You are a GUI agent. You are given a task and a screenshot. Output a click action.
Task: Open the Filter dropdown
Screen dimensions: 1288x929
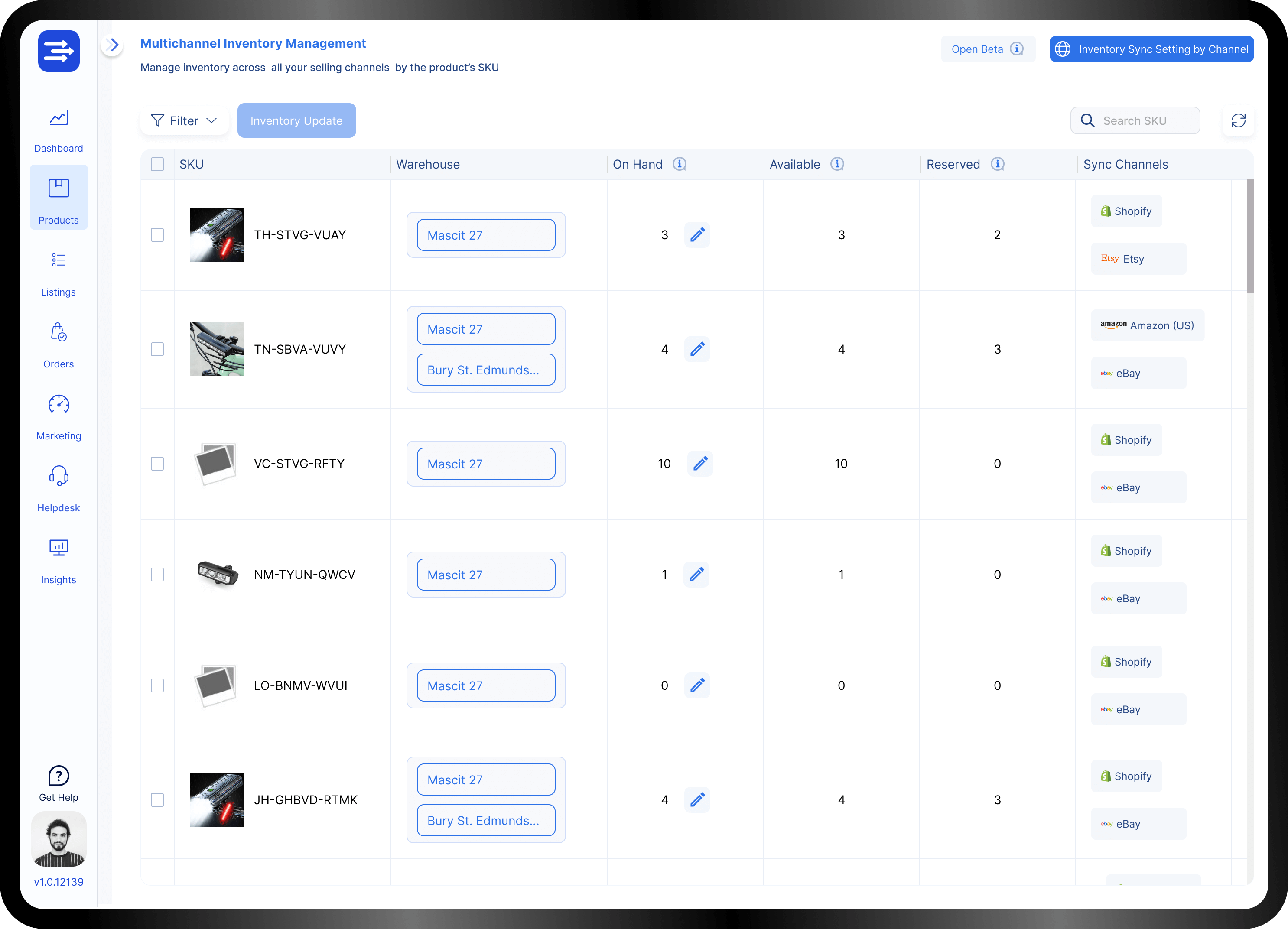pos(184,120)
